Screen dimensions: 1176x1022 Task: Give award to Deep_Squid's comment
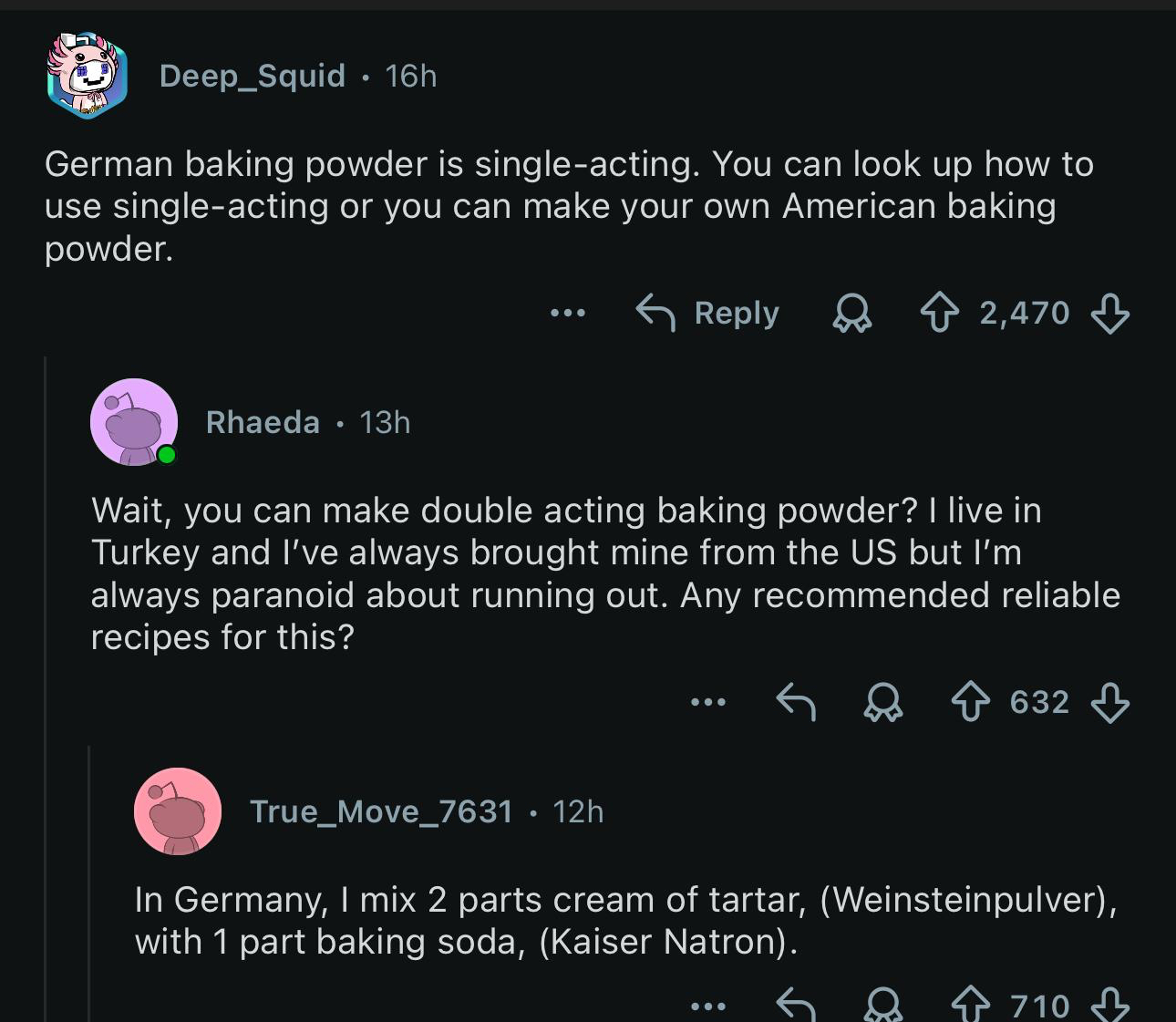point(852,314)
